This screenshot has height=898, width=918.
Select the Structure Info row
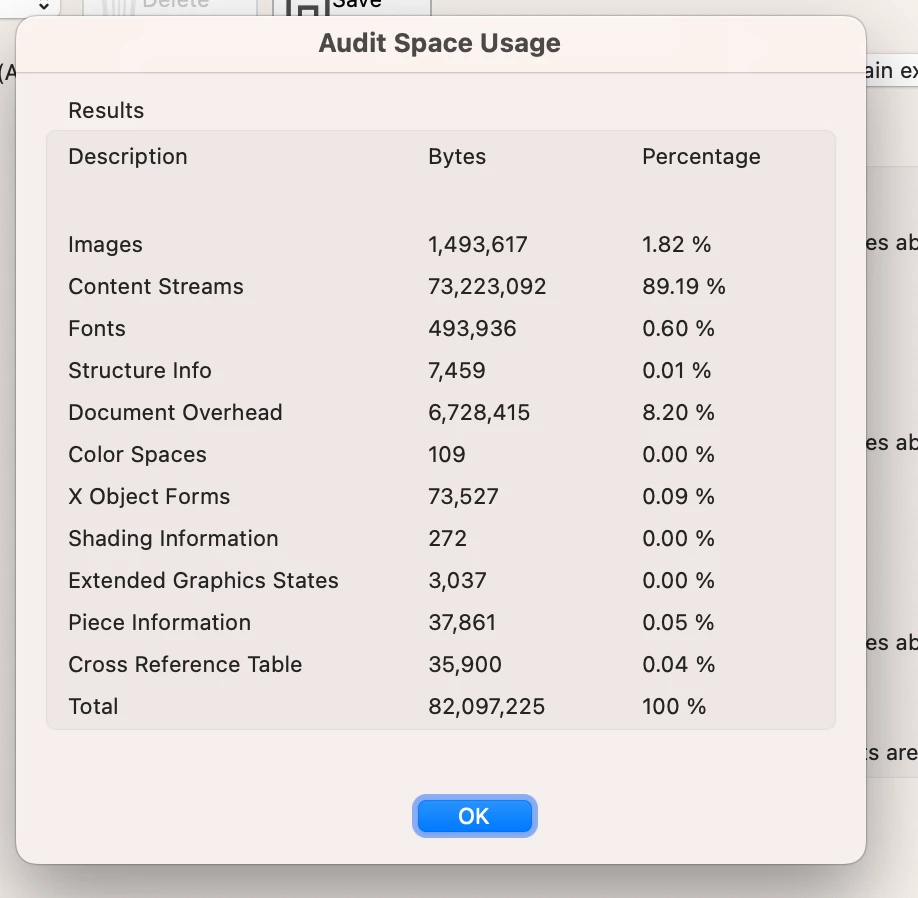(x=441, y=371)
